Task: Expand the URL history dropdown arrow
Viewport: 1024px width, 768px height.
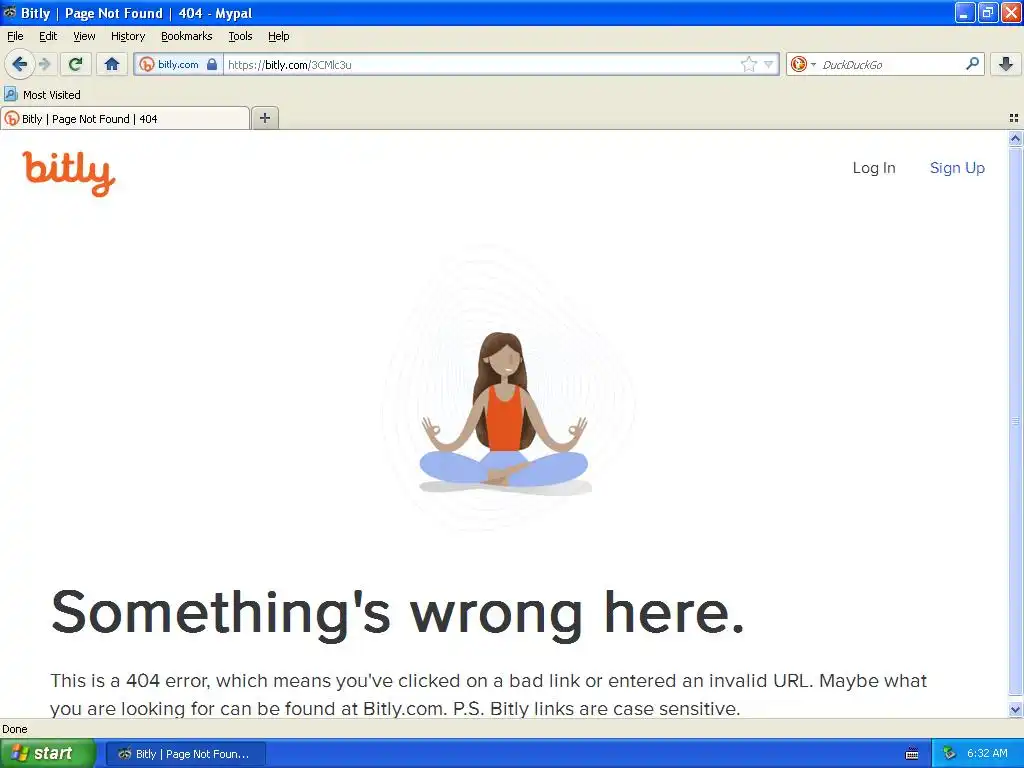Action: 769,64
